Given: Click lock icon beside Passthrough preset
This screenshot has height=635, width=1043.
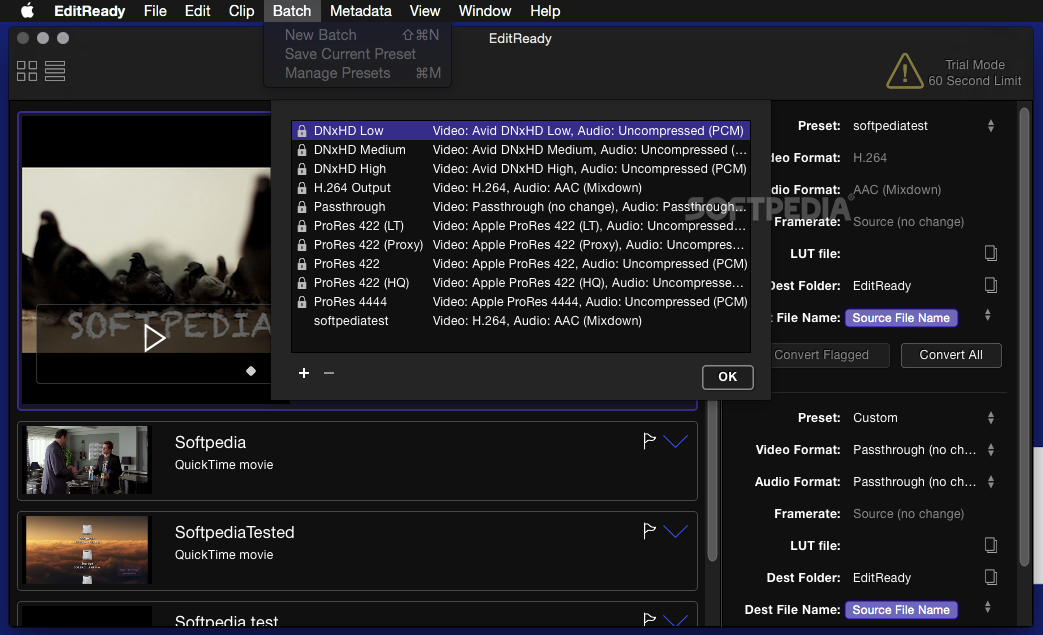Looking at the screenshot, I should [x=302, y=207].
